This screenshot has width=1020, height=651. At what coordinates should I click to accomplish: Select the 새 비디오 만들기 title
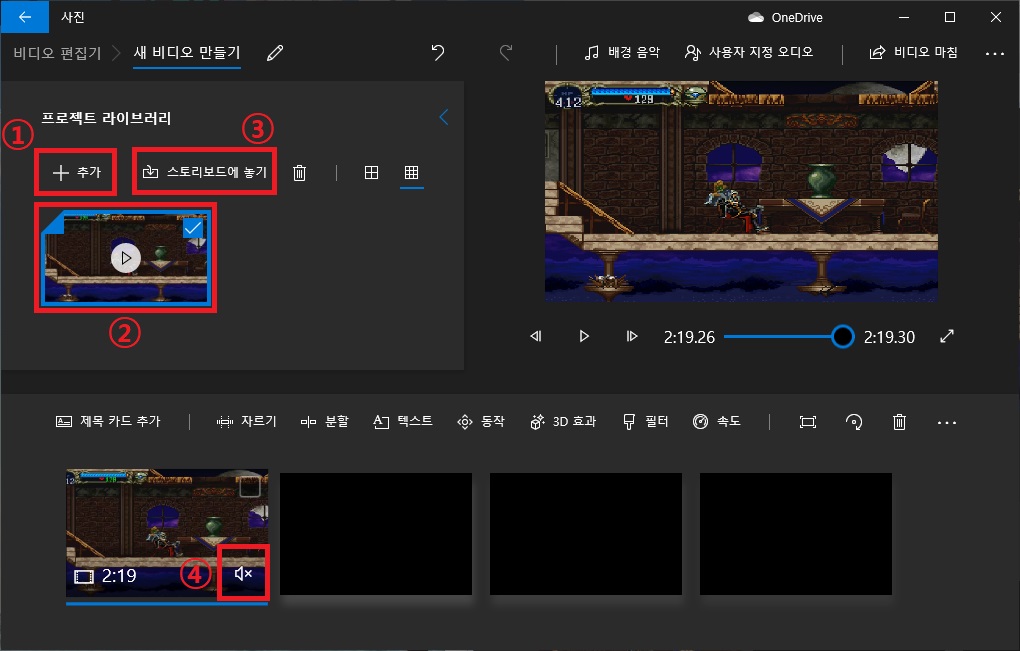click(x=187, y=53)
